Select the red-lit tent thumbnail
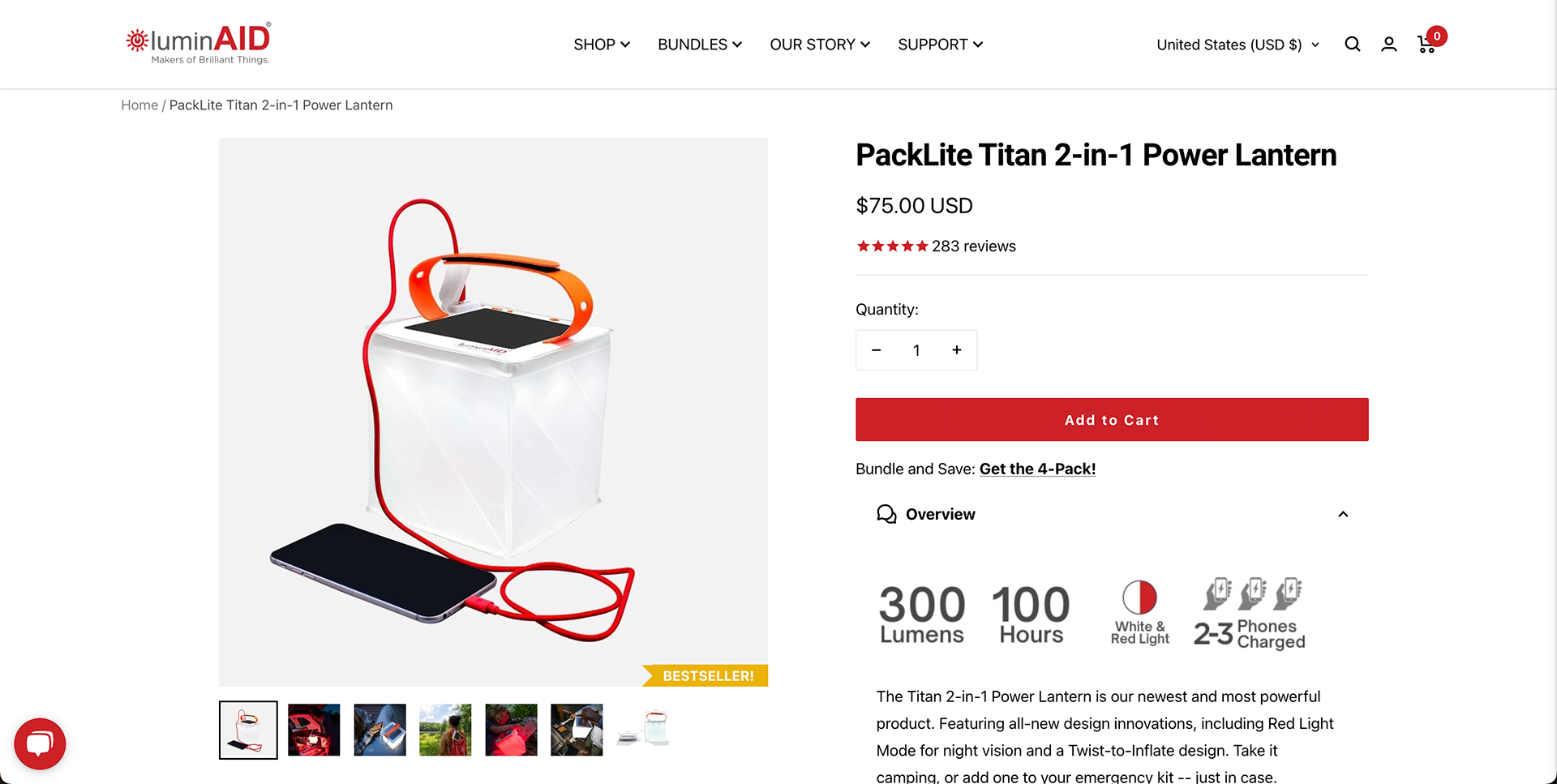Image resolution: width=1557 pixels, height=784 pixels. [x=314, y=730]
